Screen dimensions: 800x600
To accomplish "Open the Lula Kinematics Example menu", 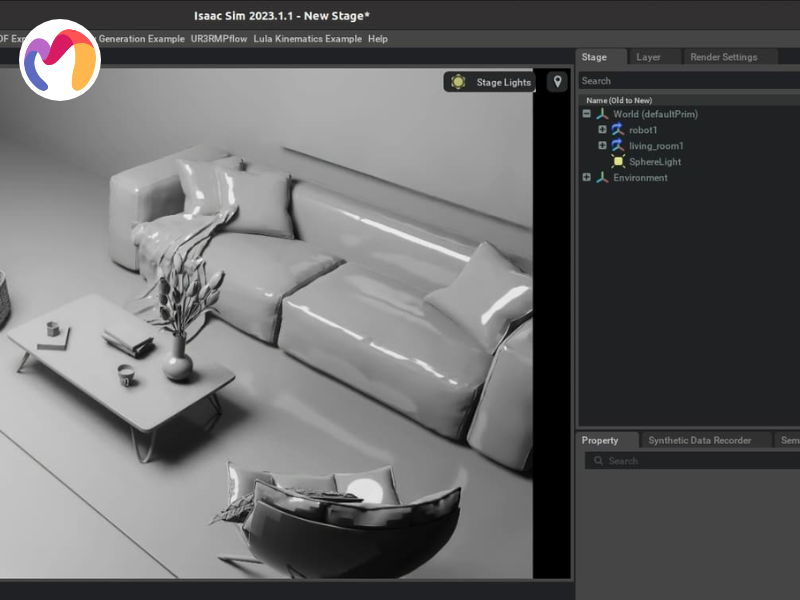I will [x=307, y=39].
